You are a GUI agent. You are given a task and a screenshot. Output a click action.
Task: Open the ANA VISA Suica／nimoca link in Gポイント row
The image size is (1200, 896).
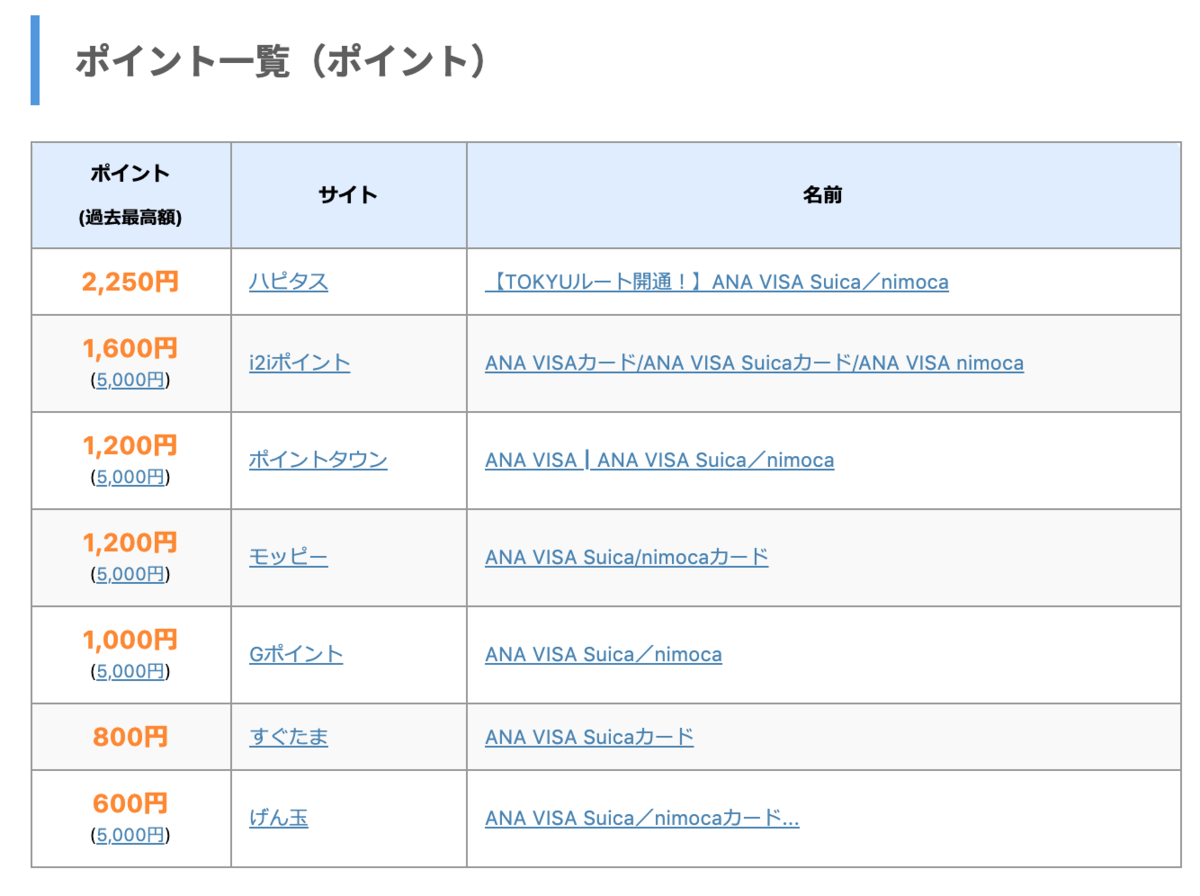tap(603, 654)
